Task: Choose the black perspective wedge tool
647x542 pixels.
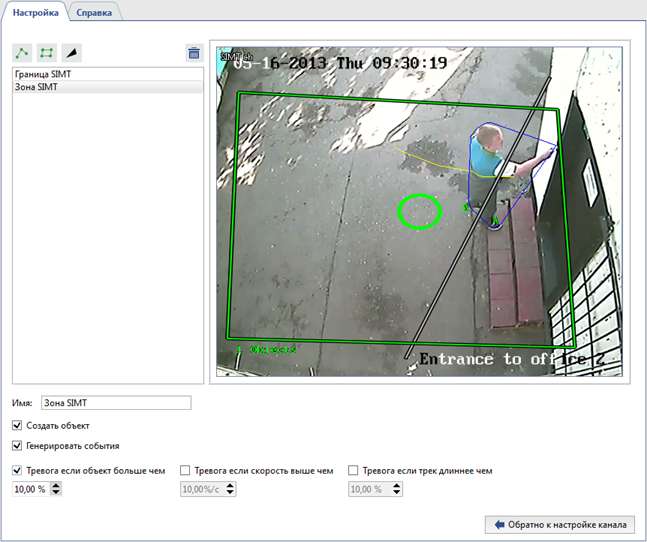Action: pos(71,53)
